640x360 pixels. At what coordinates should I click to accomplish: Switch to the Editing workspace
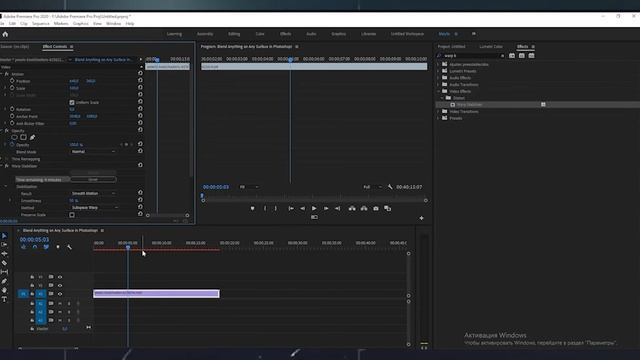click(234, 34)
